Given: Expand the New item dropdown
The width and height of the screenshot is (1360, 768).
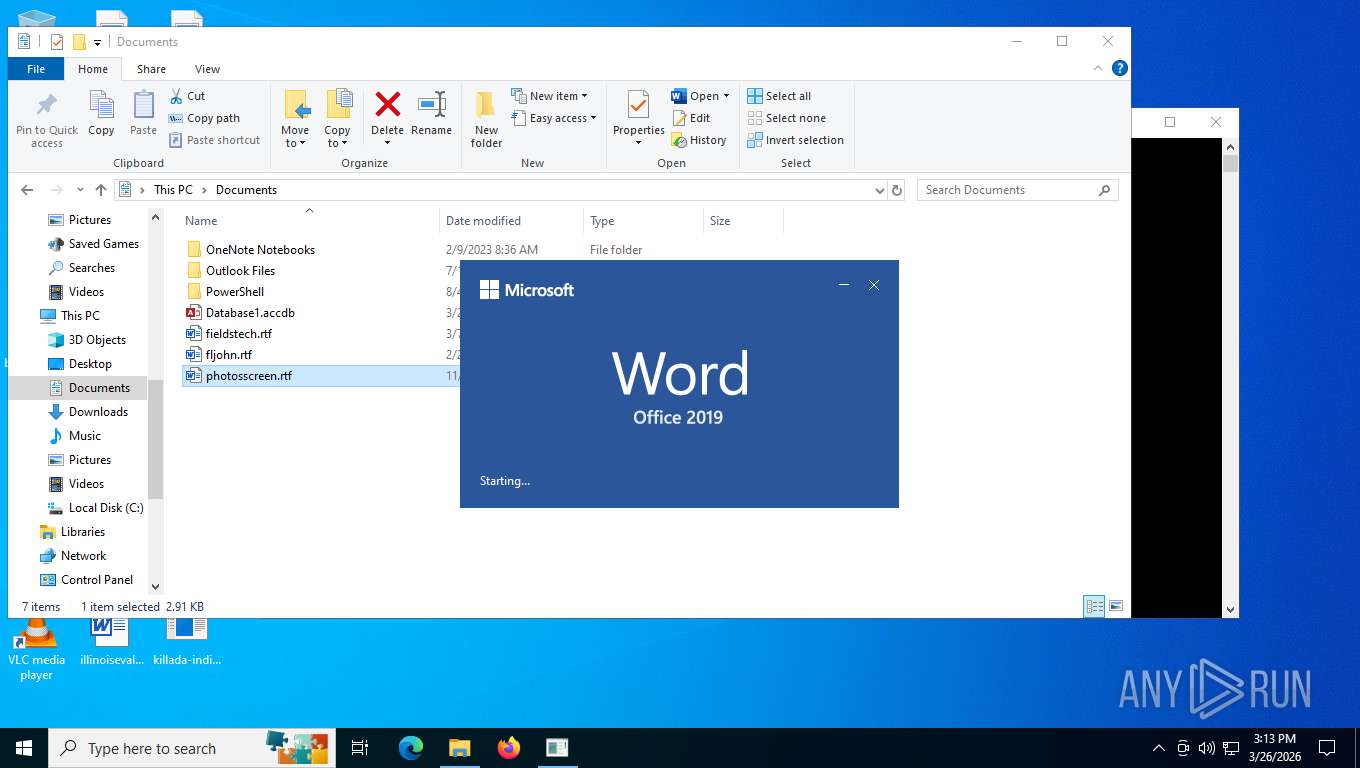Looking at the screenshot, I should click(x=550, y=96).
